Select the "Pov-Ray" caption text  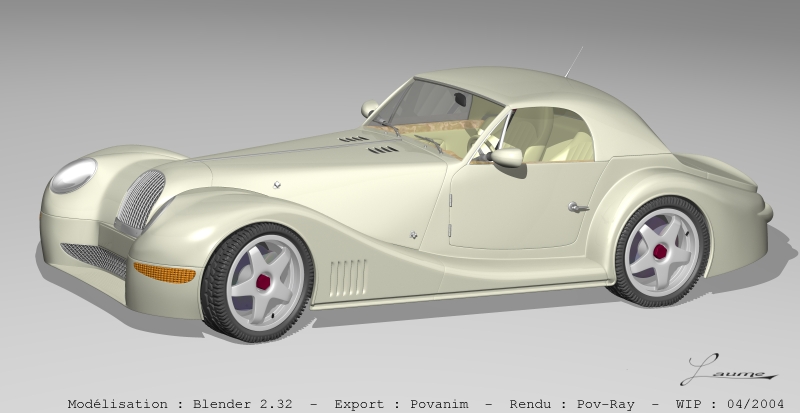(x=606, y=404)
